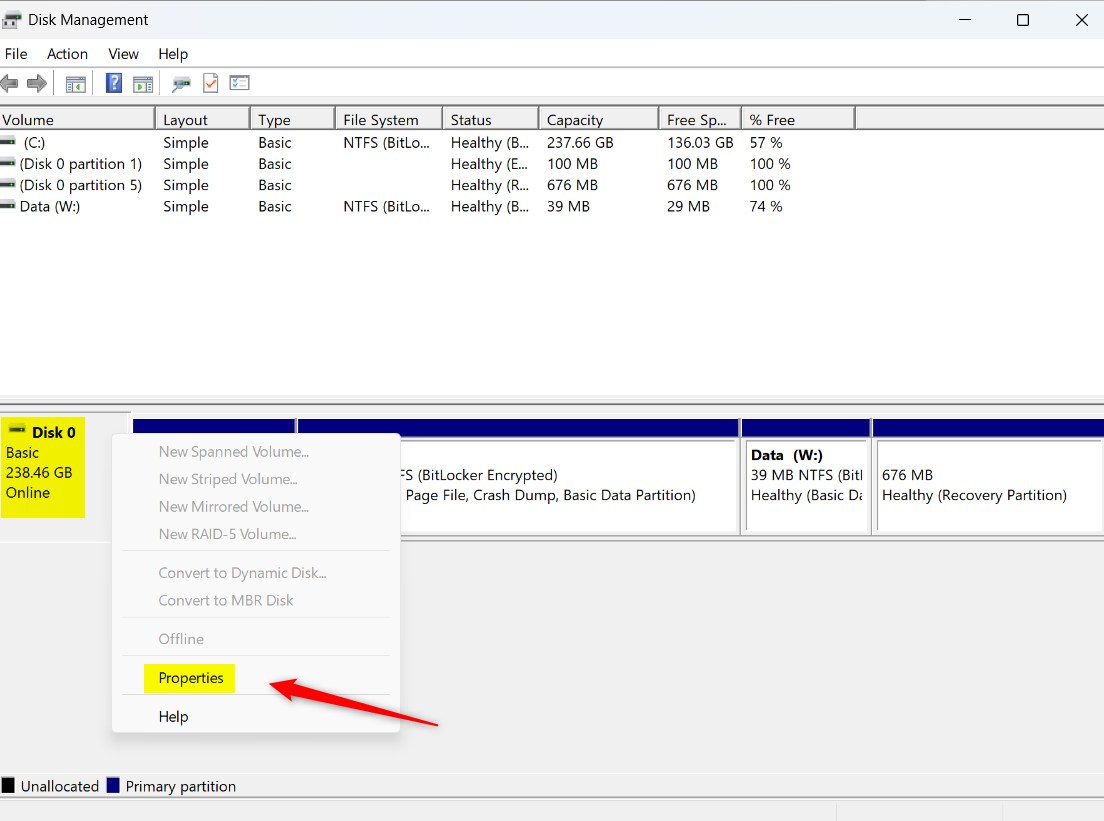Click the Primary partition legend swatch

coord(114,786)
